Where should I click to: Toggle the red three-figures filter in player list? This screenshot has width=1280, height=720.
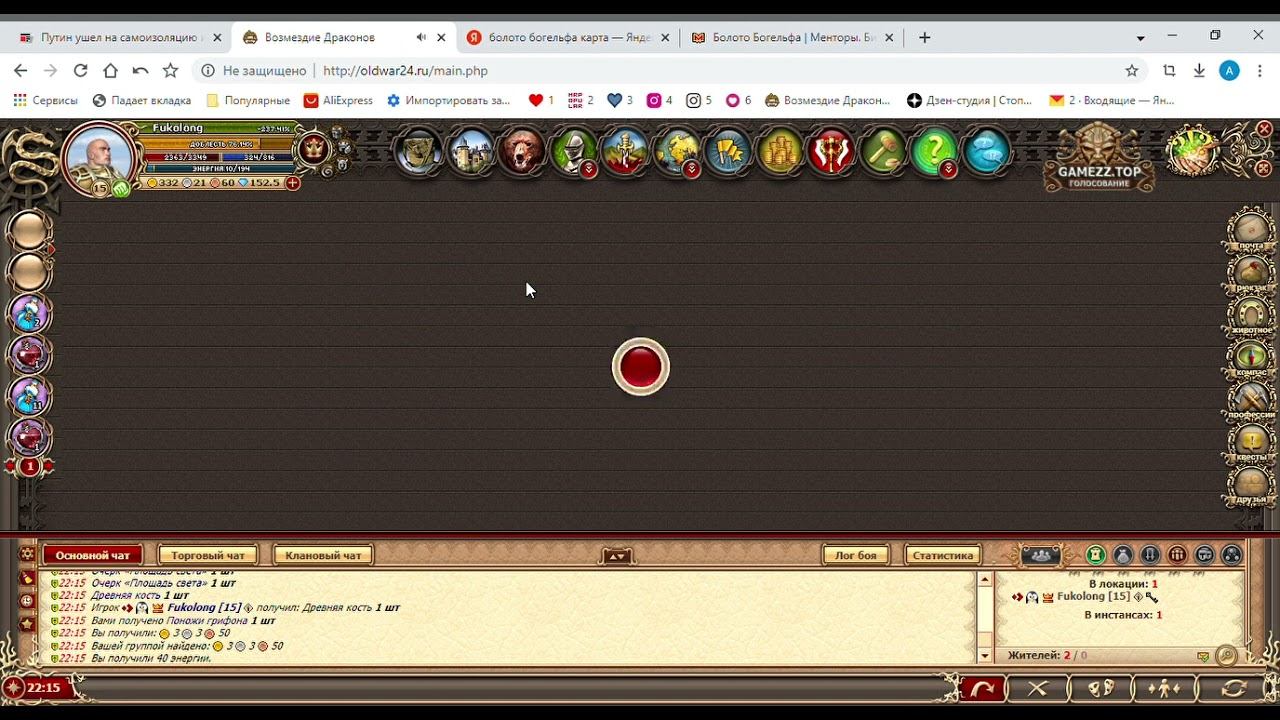[x=1177, y=555]
